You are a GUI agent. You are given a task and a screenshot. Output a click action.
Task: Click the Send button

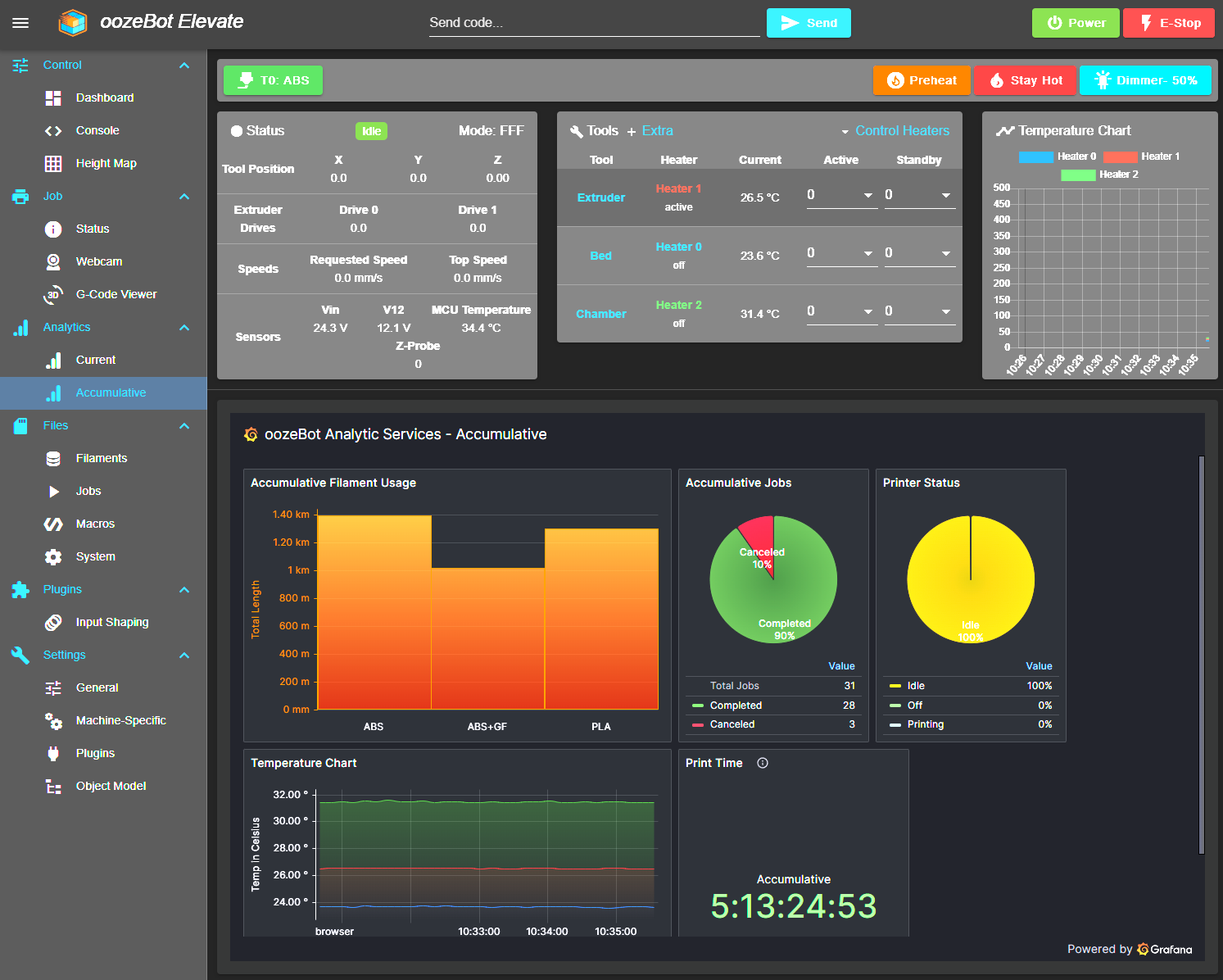809,23
